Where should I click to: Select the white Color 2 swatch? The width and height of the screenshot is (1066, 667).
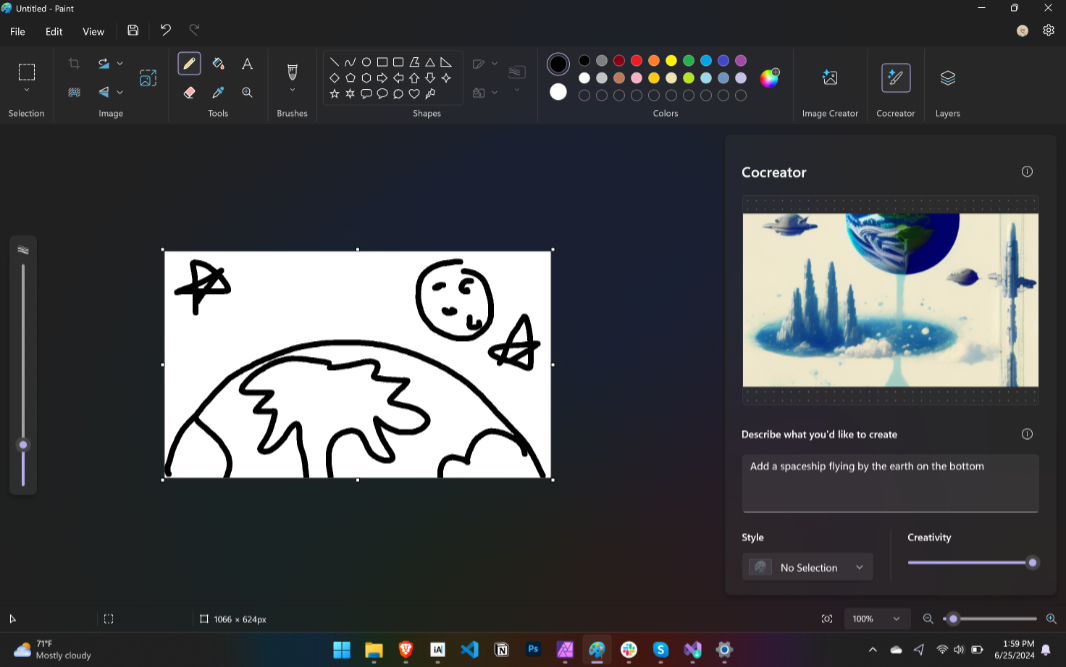(558, 92)
